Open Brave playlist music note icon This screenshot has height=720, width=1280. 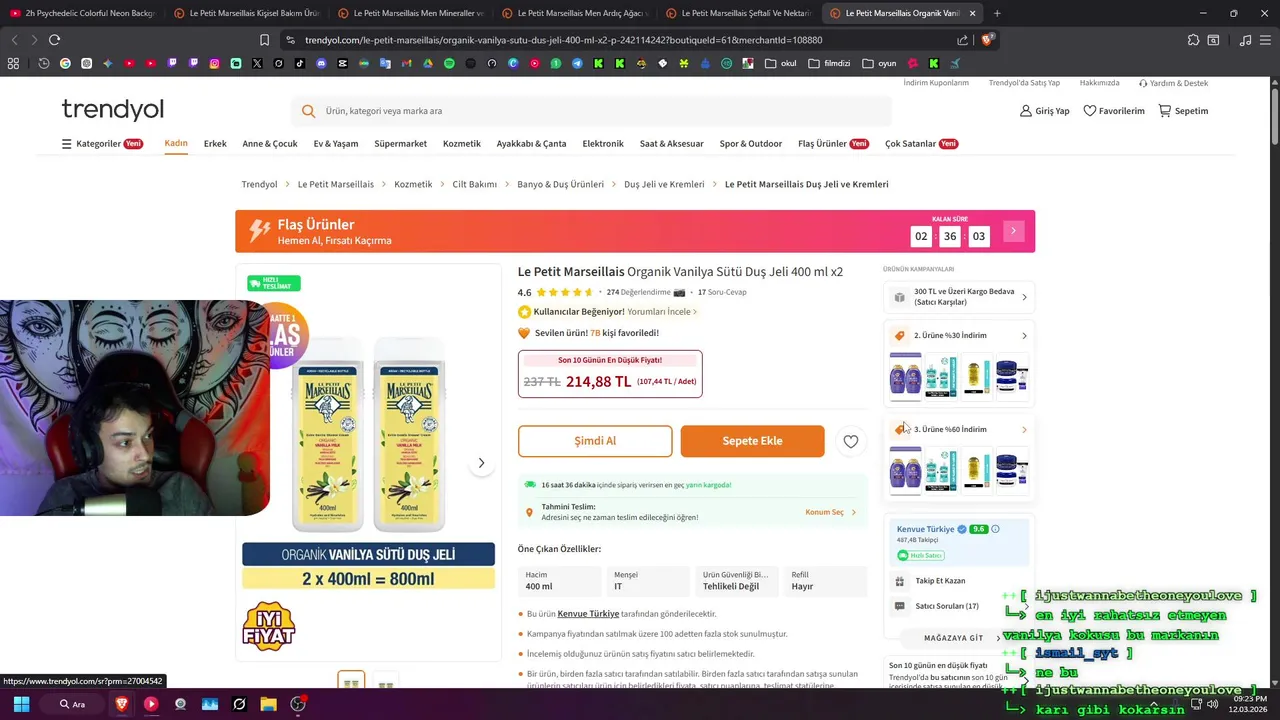[1245, 40]
